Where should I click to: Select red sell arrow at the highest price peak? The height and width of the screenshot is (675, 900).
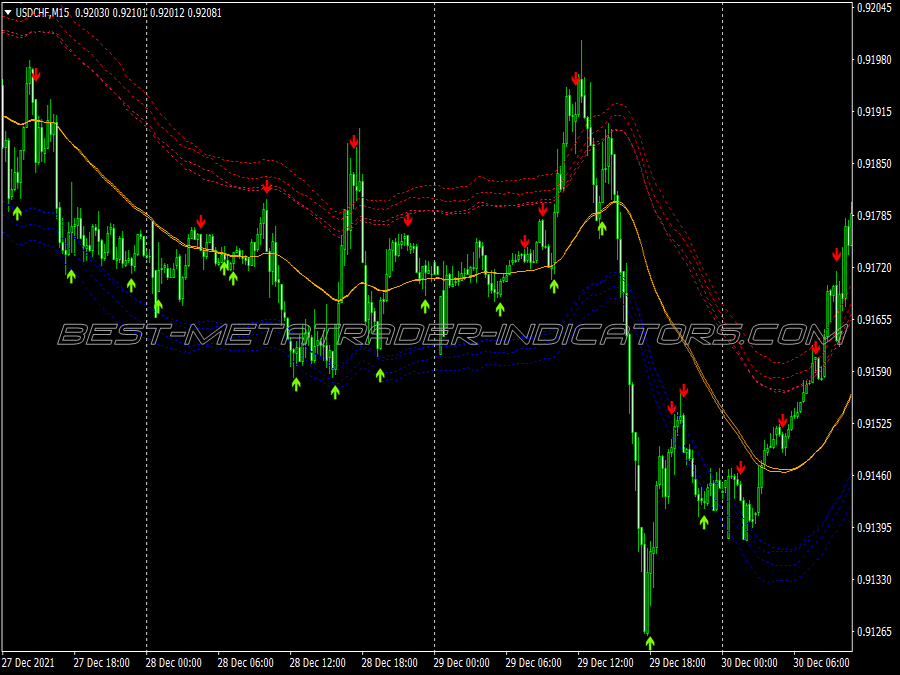(x=576, y=79)
